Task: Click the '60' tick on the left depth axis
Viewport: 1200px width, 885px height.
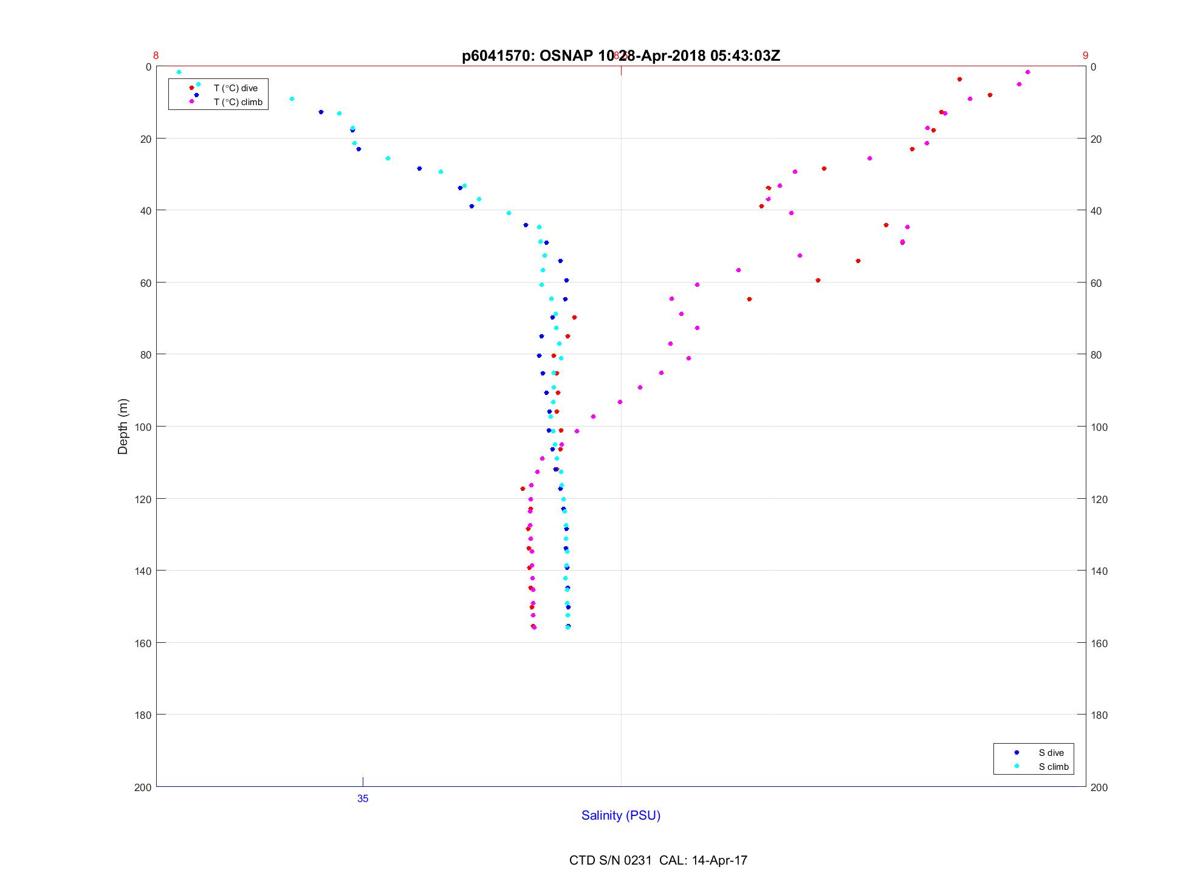Action: (144, 283)
